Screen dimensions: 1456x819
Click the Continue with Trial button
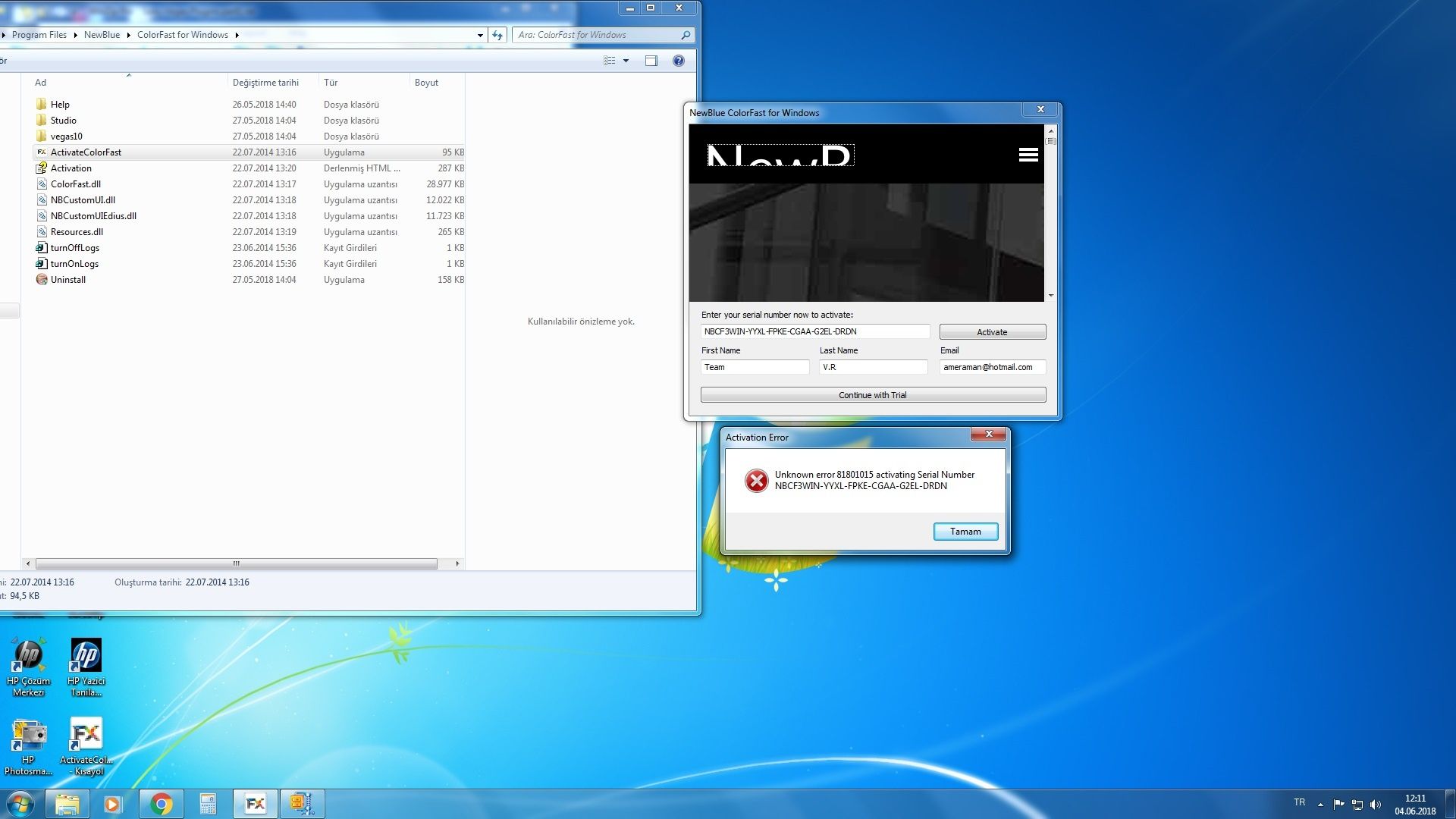coord(873,395)
